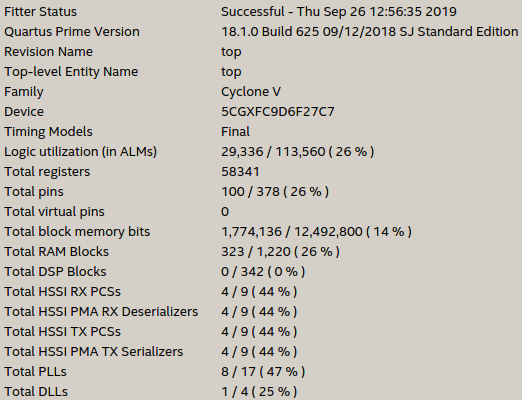Viewport: 522px width, 400px height.
Task: Select the Total pins row label
Action: pyautogui.click(x=34, y=192)
